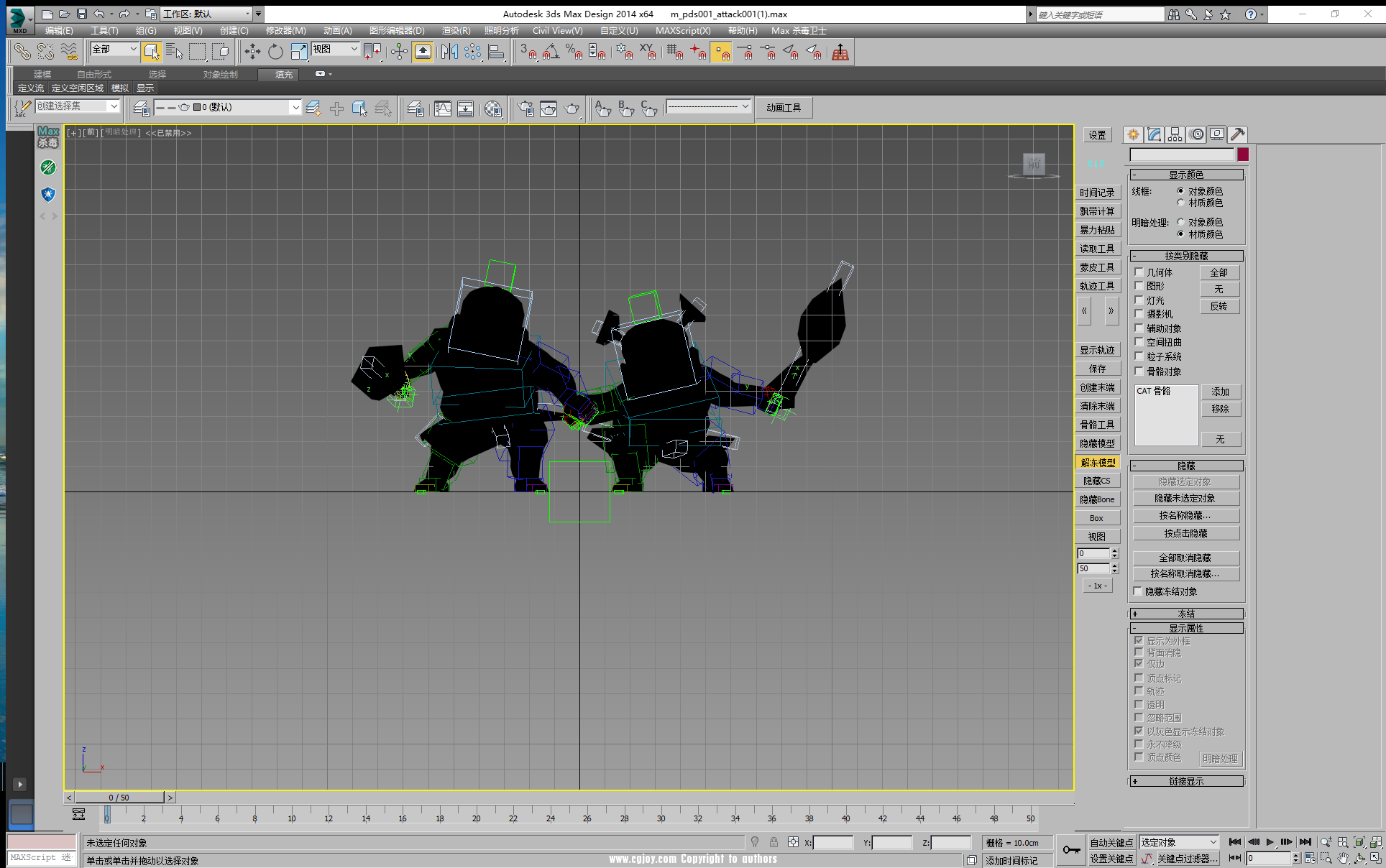The image size is (1386, 868).
Task: Click the 全部取消隐藏 button
Action: [x=1185, y=558]
